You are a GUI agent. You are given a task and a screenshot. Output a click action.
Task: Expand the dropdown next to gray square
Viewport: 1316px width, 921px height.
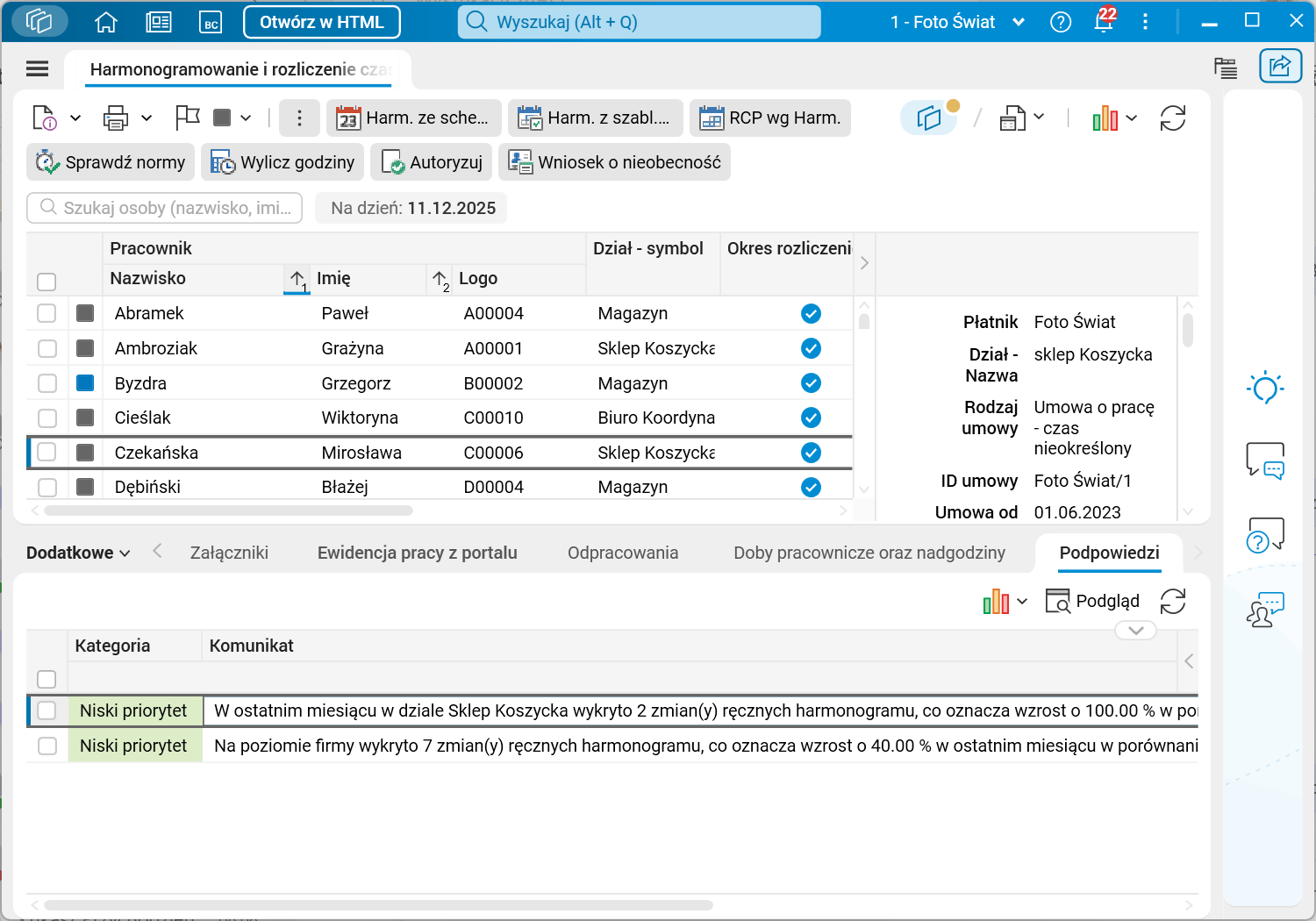pyautogui.click(x=247, y=118)
